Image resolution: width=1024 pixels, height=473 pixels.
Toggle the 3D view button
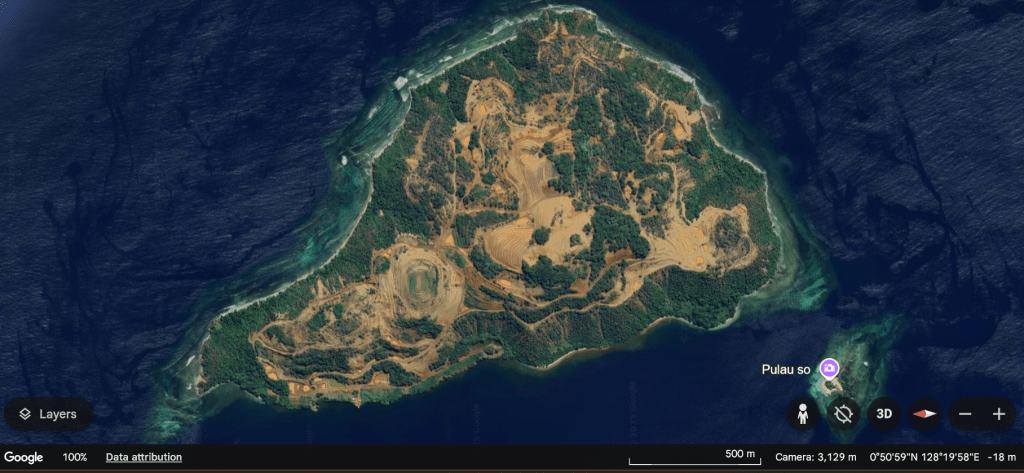tap(884, 414)
